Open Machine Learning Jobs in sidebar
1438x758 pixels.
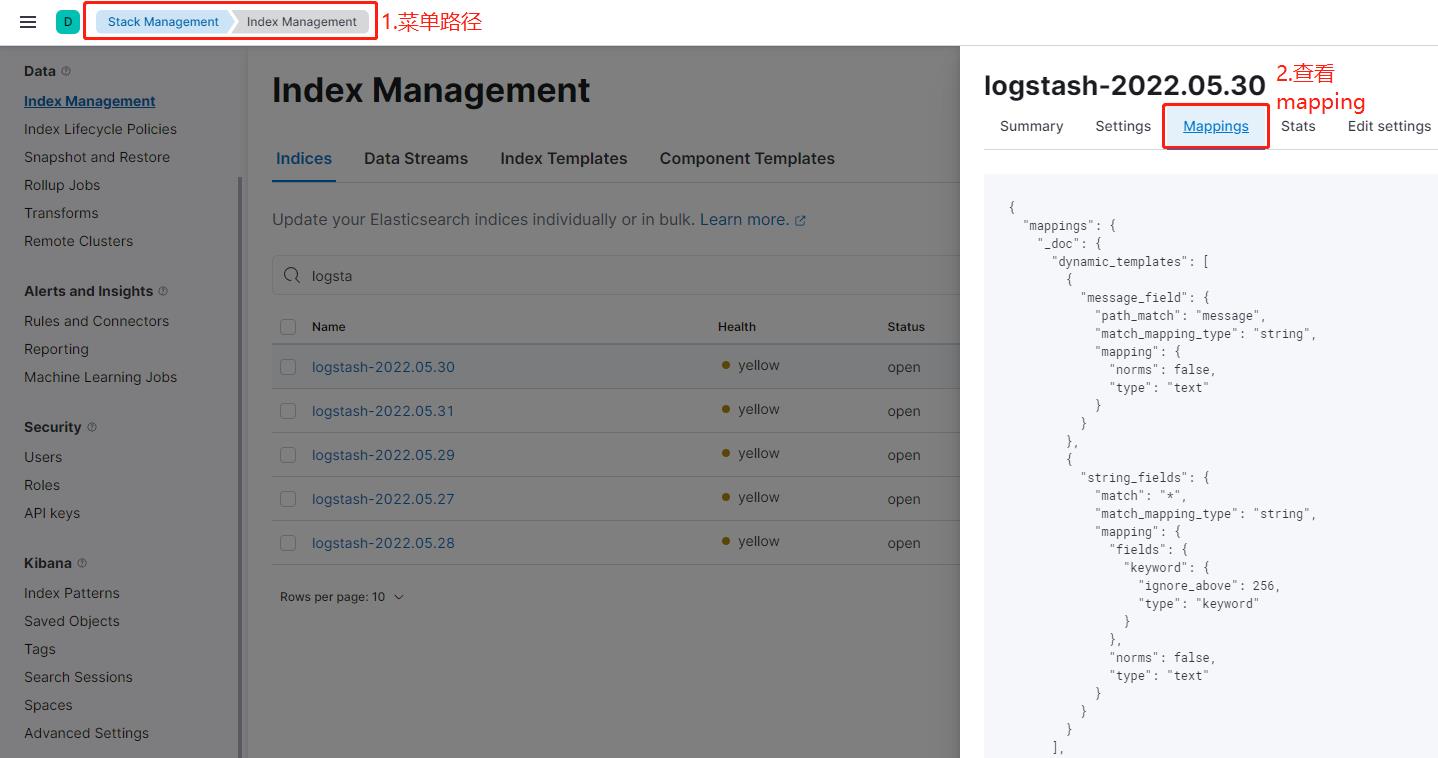[100, 377]
